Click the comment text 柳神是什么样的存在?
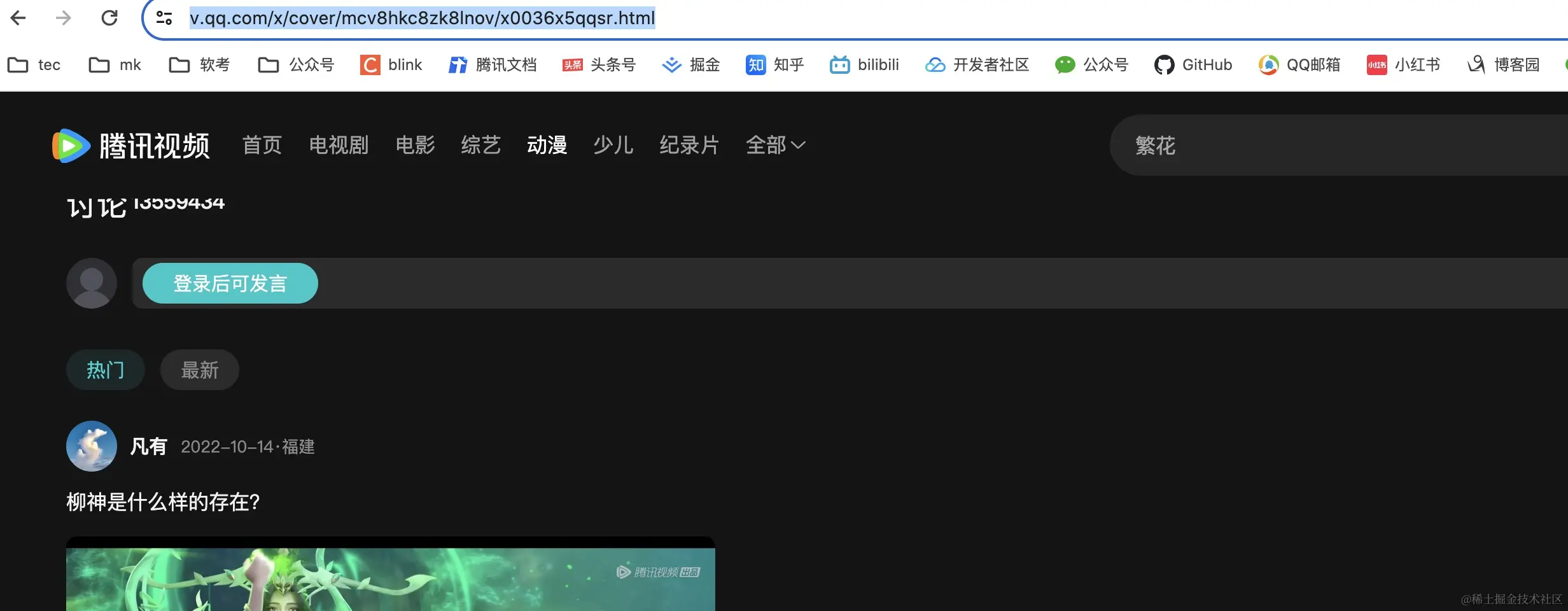Viewport: 1568px width, 611px height. pos(164,502)
